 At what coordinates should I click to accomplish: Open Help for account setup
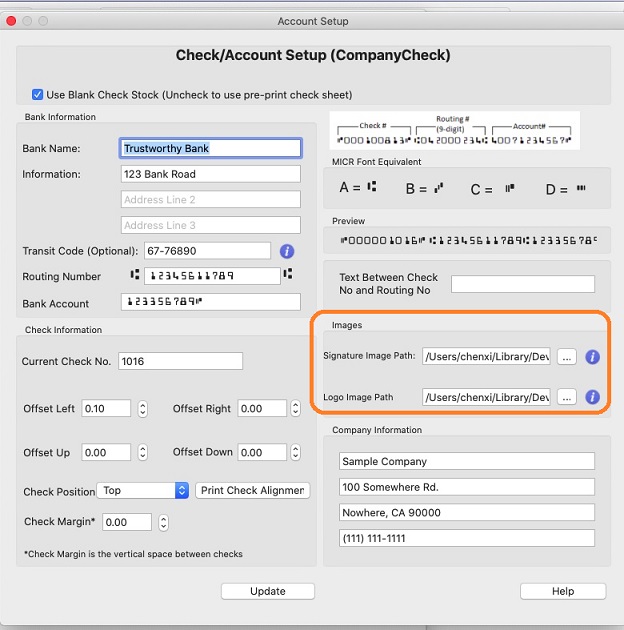click(x=562, y=591)
